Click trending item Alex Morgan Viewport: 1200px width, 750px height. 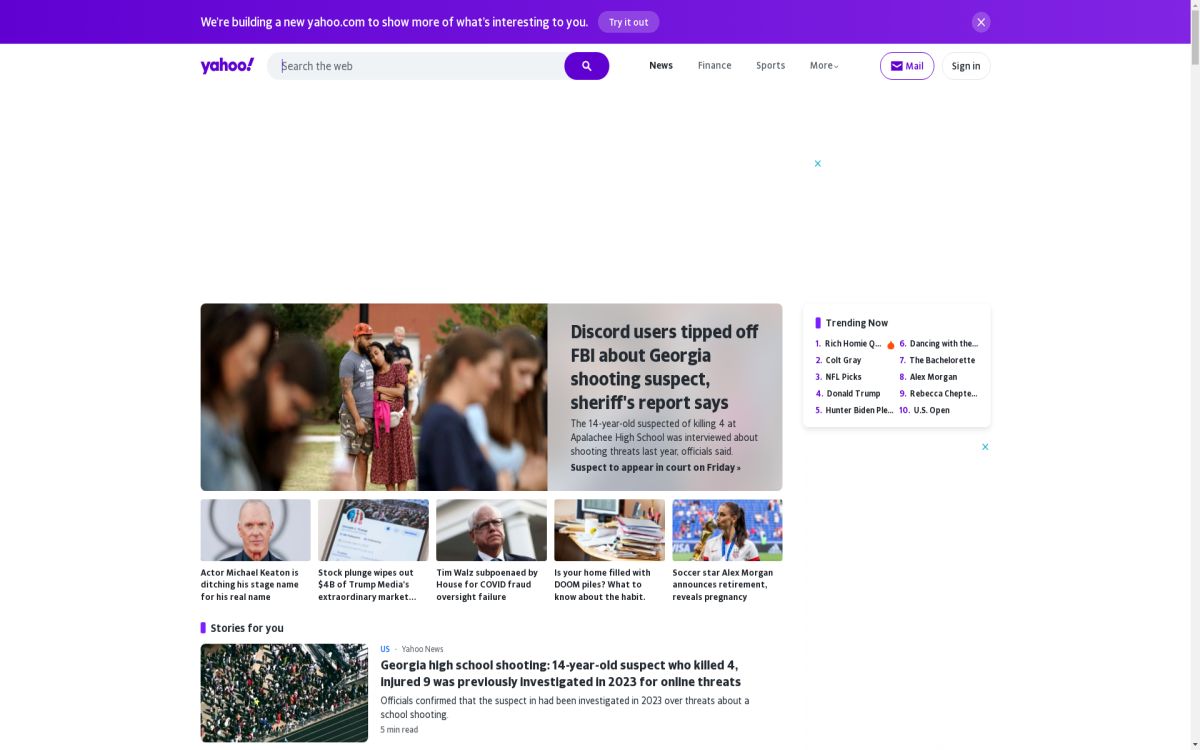coord(933,377)
